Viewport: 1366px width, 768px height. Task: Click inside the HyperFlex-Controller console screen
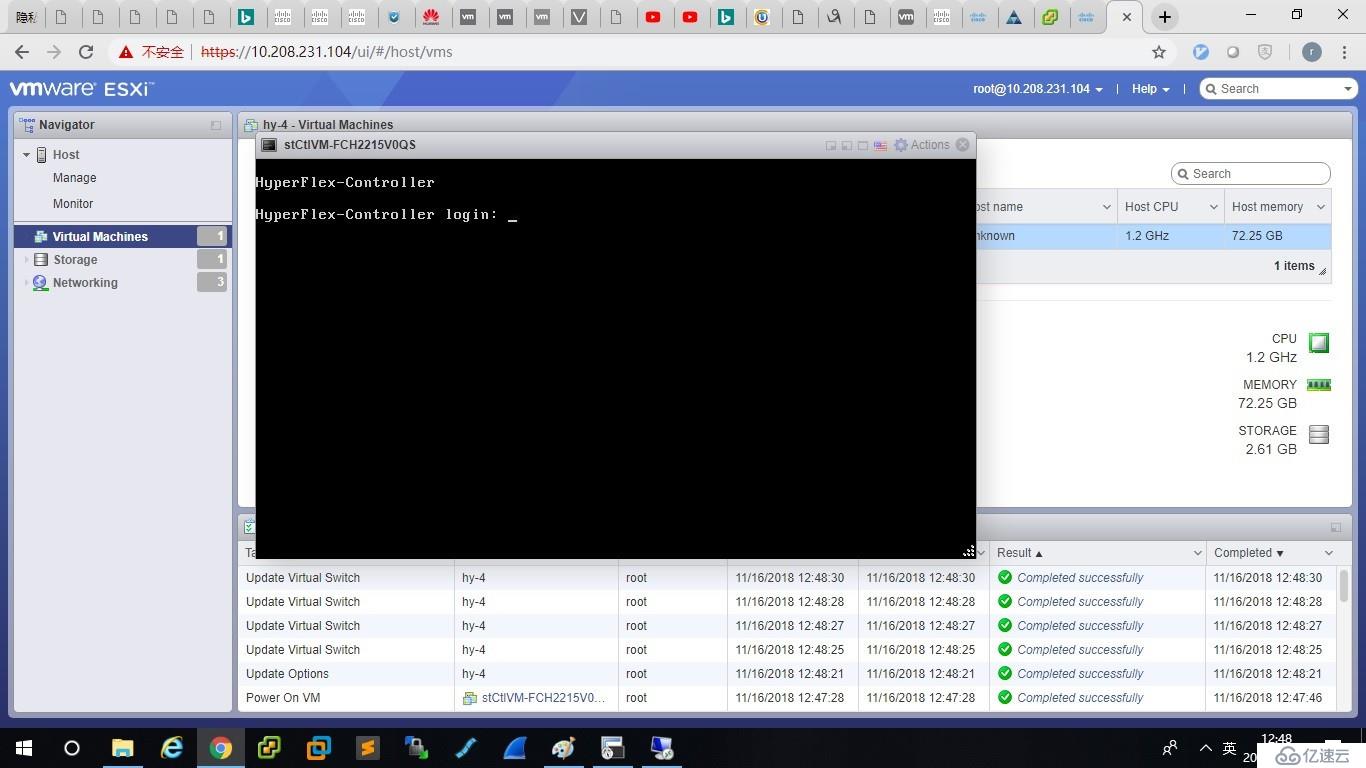click(615, 358)
